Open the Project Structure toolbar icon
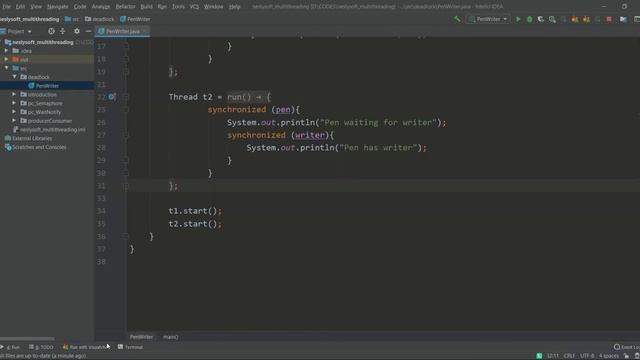This screenshot has height=360, width=640. (623, 19)
